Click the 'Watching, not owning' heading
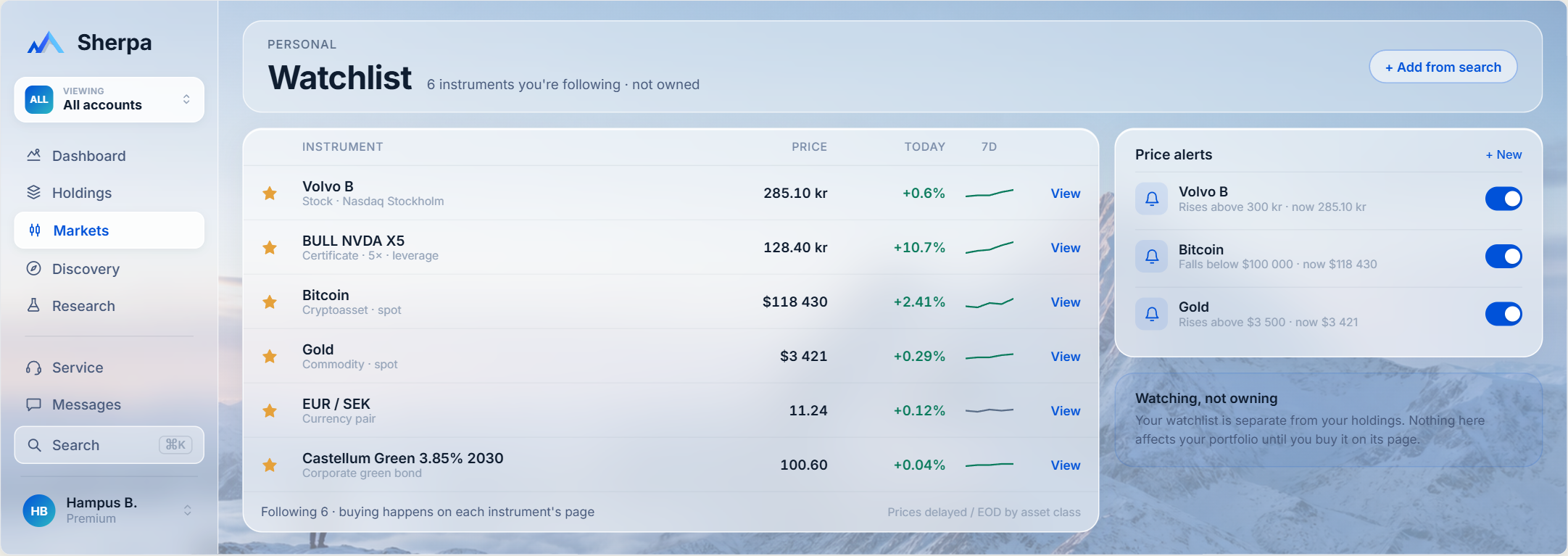This screenshot has width=1568, height=556. click(1206, 398)
